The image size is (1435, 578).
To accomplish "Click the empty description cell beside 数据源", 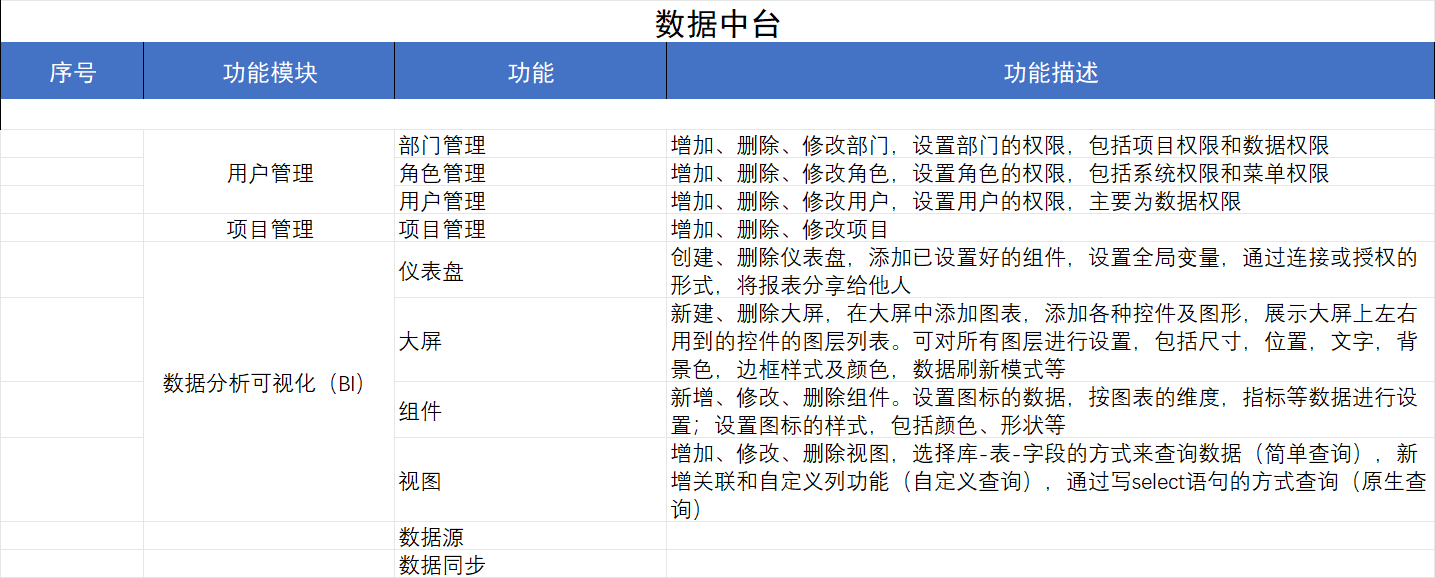I will pyautogui.click(x=1050, y=537).
